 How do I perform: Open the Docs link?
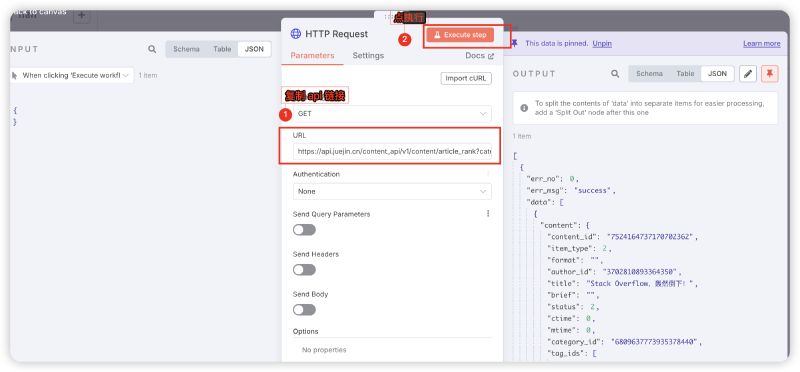coord(480,56)
